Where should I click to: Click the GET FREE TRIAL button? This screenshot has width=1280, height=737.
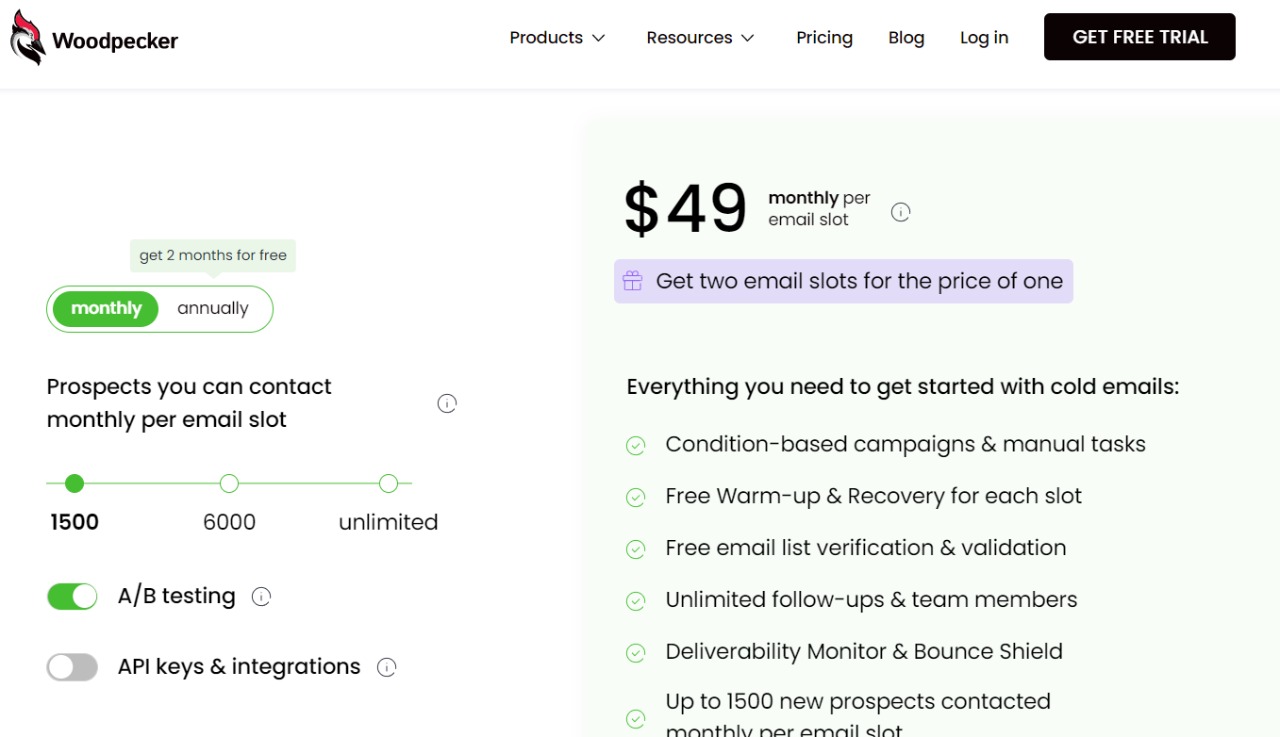coord(1139,37)
